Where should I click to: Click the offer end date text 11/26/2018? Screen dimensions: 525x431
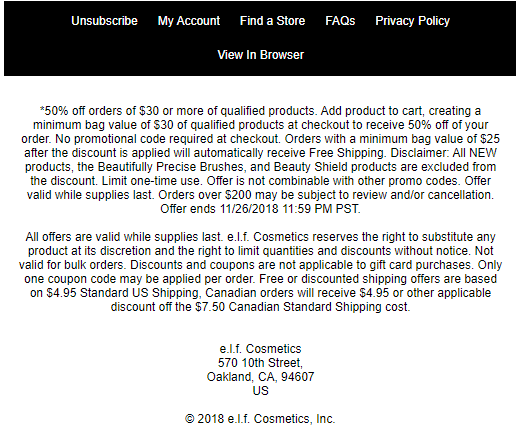click(x=249, y=209)
